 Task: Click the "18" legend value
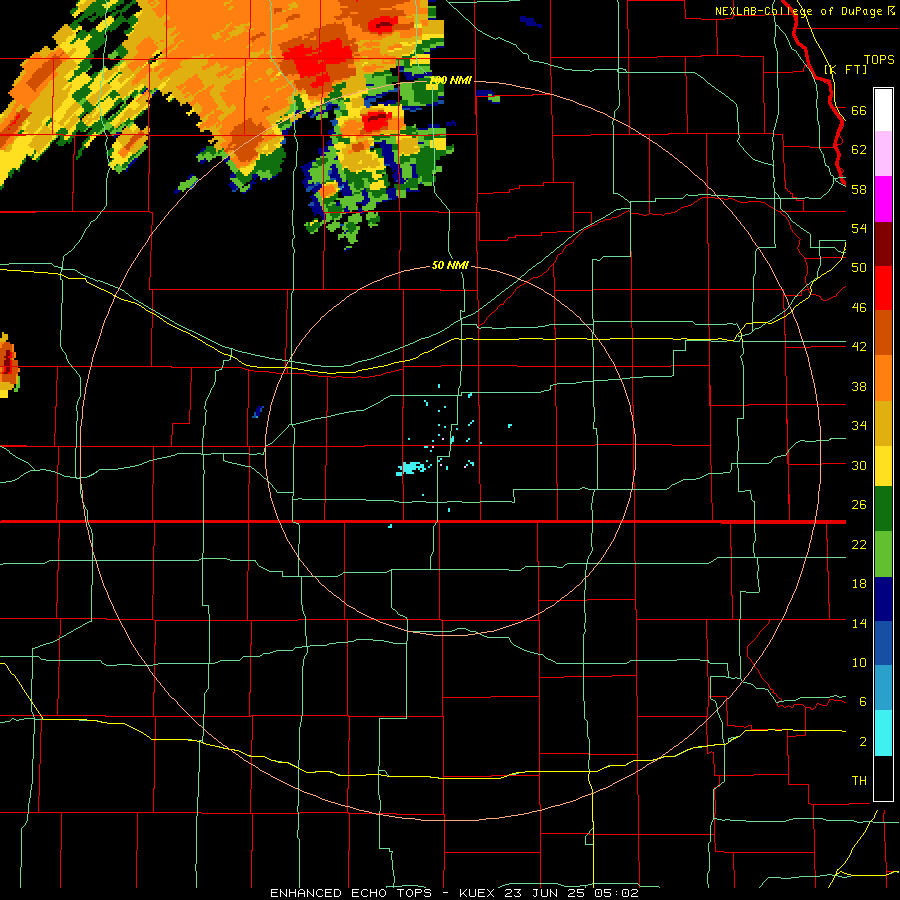coord(859,584)
